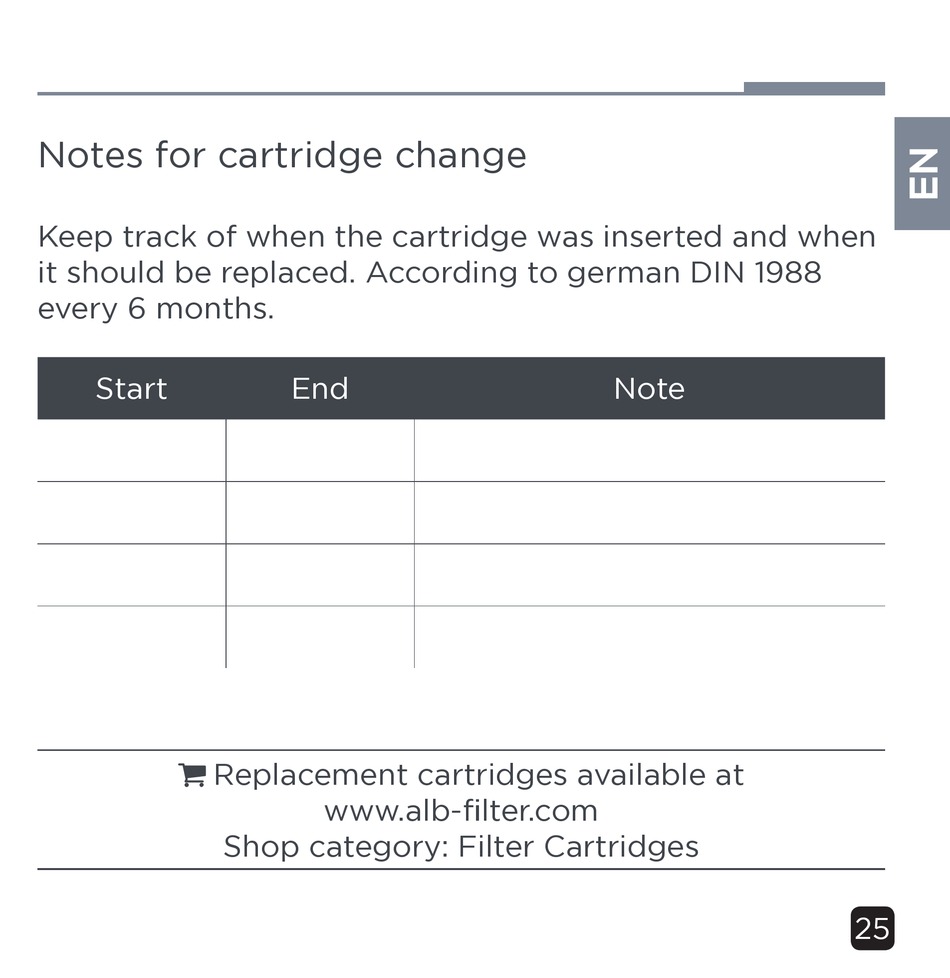950x978 pixels.
Task: Select first row Start cell
Action: click(132, 450)
